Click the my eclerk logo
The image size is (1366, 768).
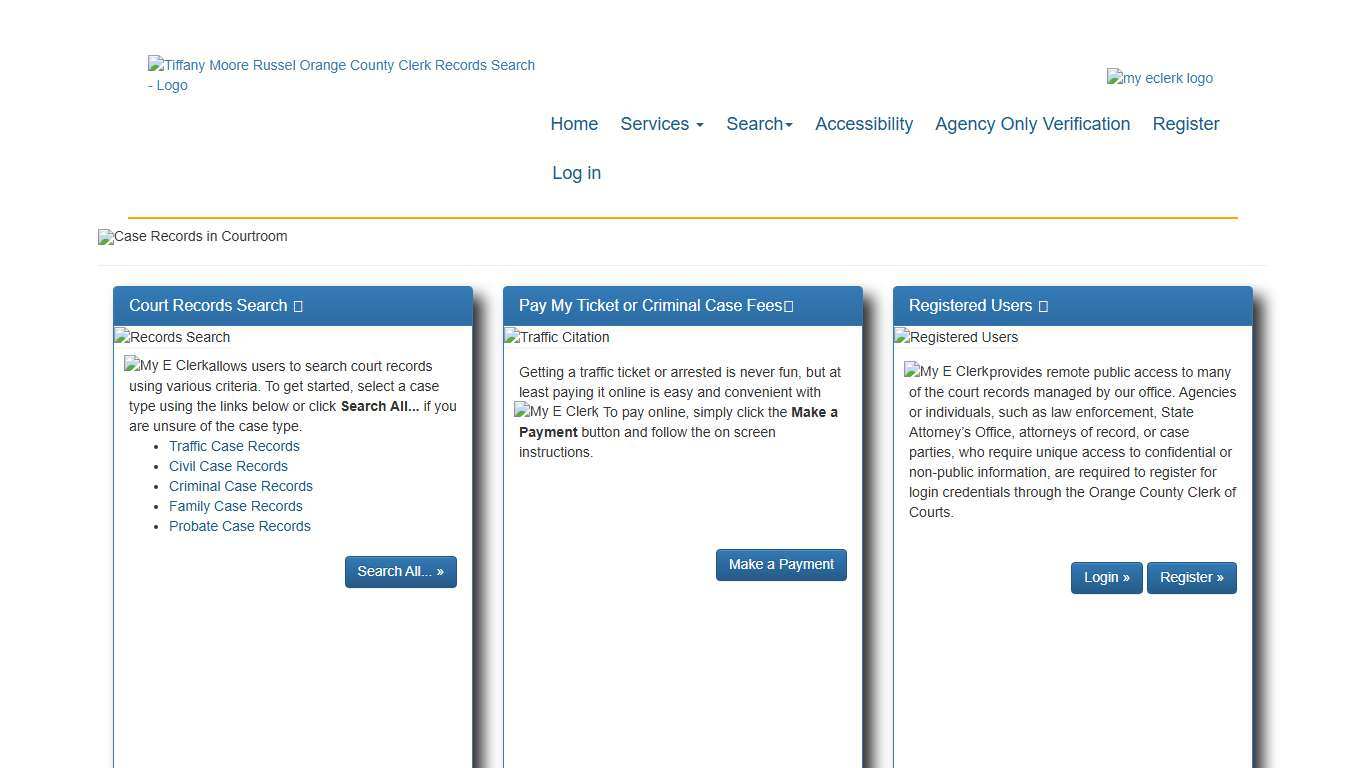point(1159,78)
